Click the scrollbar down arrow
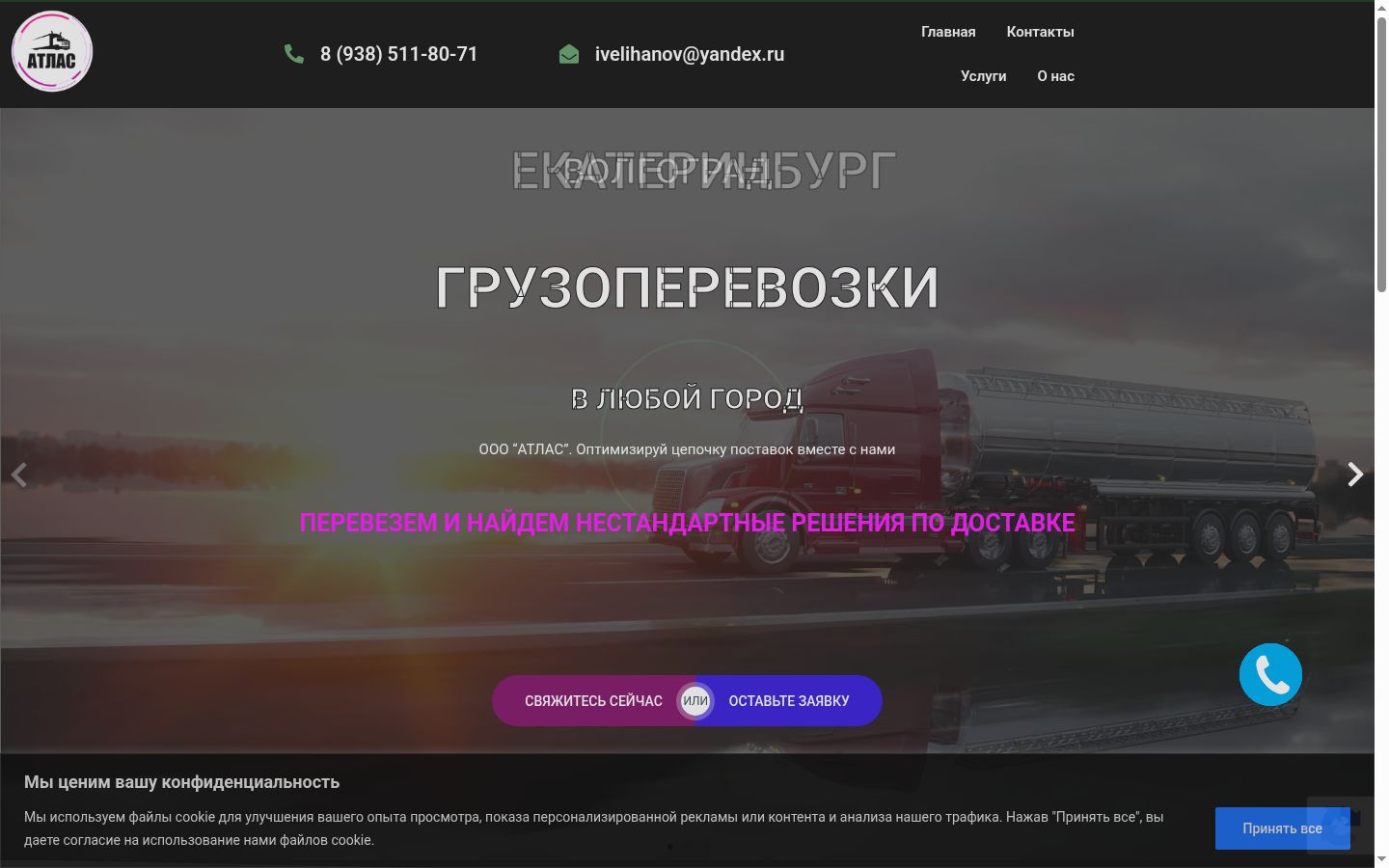 tap(1381, 859)
